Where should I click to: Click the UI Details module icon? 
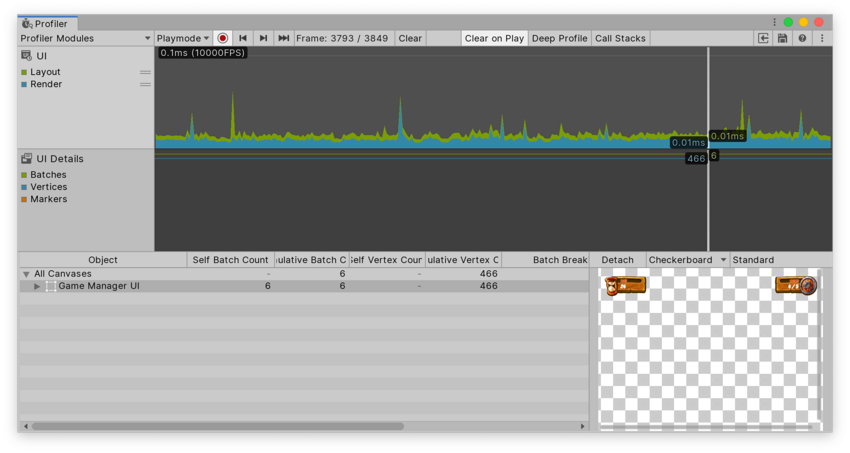(26, 159)
